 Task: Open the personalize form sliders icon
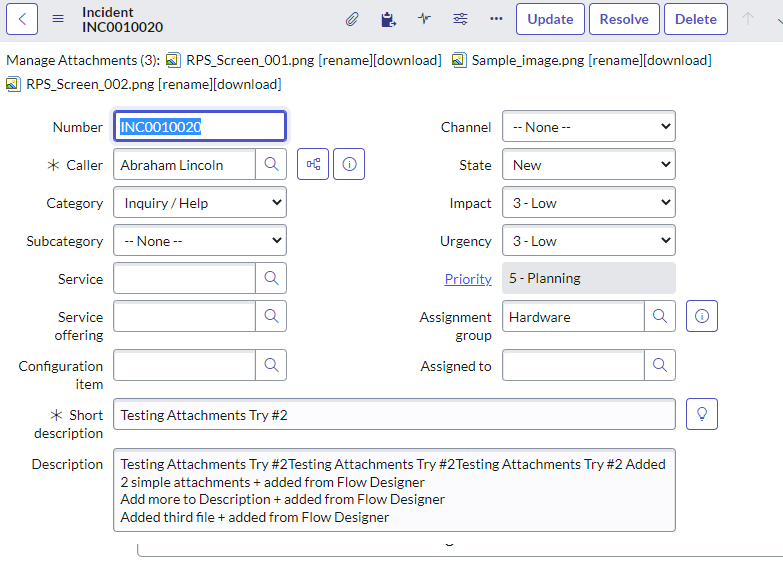coord(460,19)
